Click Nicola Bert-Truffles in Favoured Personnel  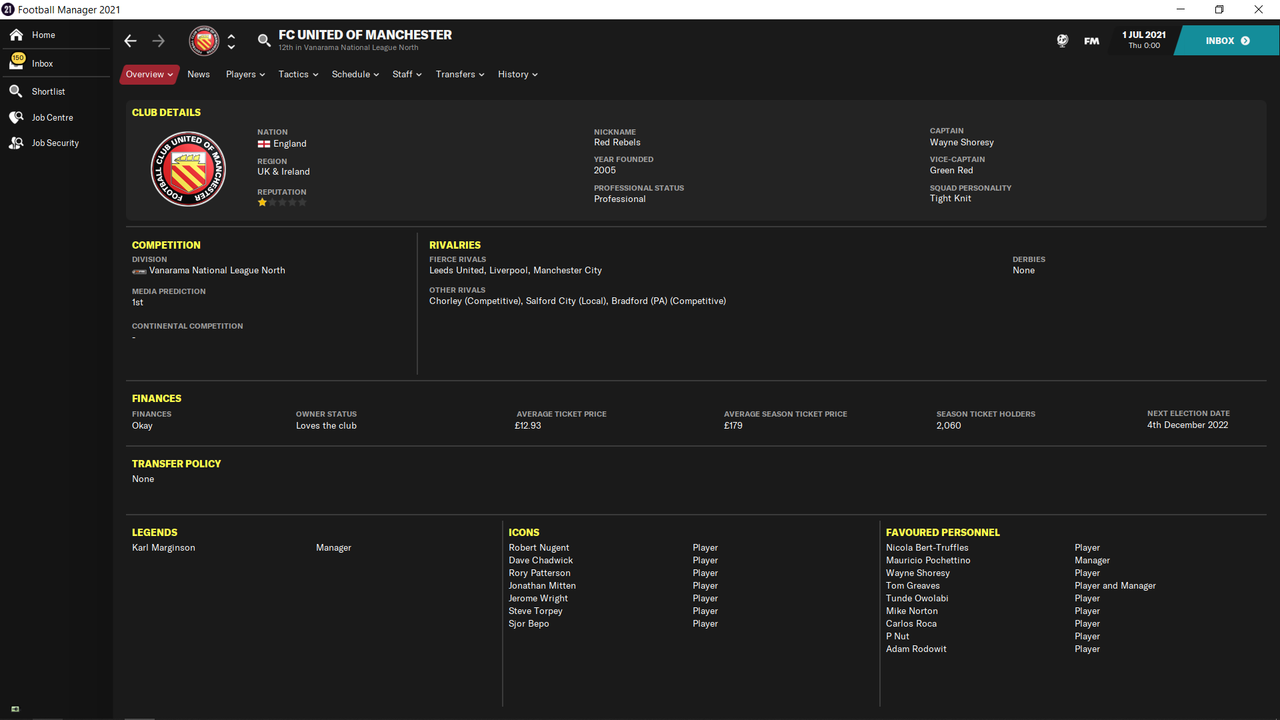tap(927, 548)
